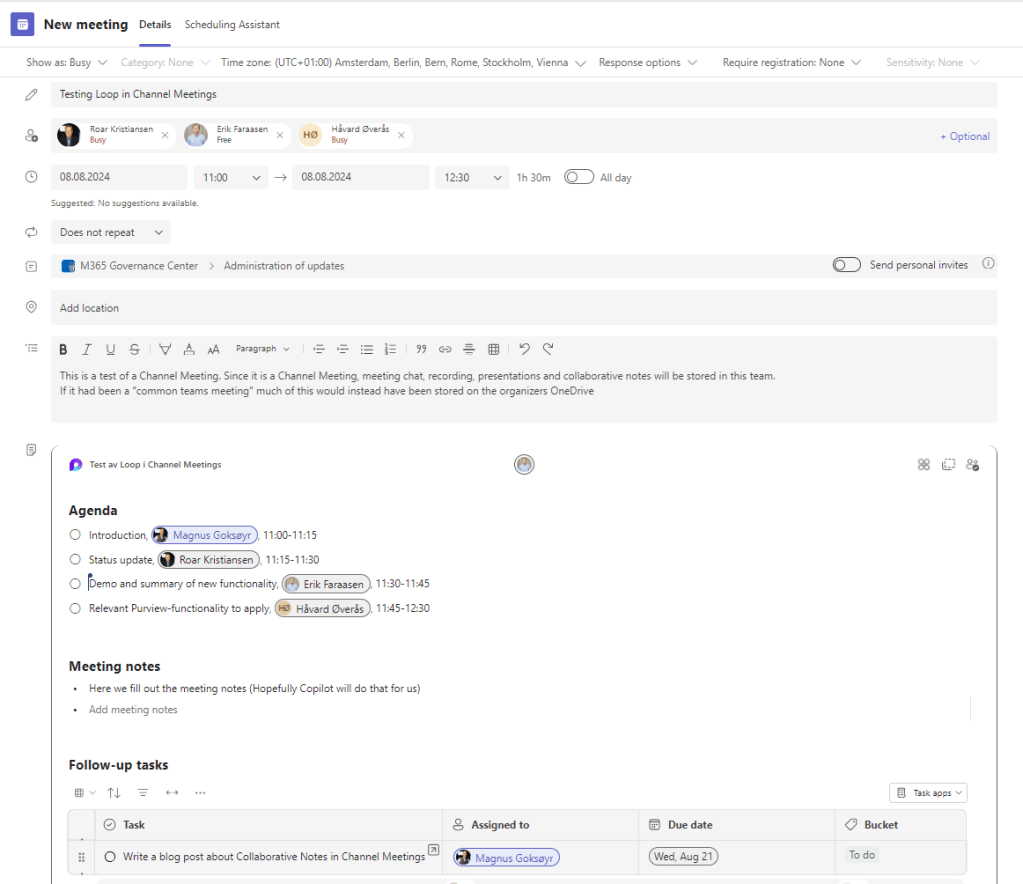The width and height of the screenshot is (1023, 884).
Task: Open the Task apps button
Action: [x=928, y=793]
